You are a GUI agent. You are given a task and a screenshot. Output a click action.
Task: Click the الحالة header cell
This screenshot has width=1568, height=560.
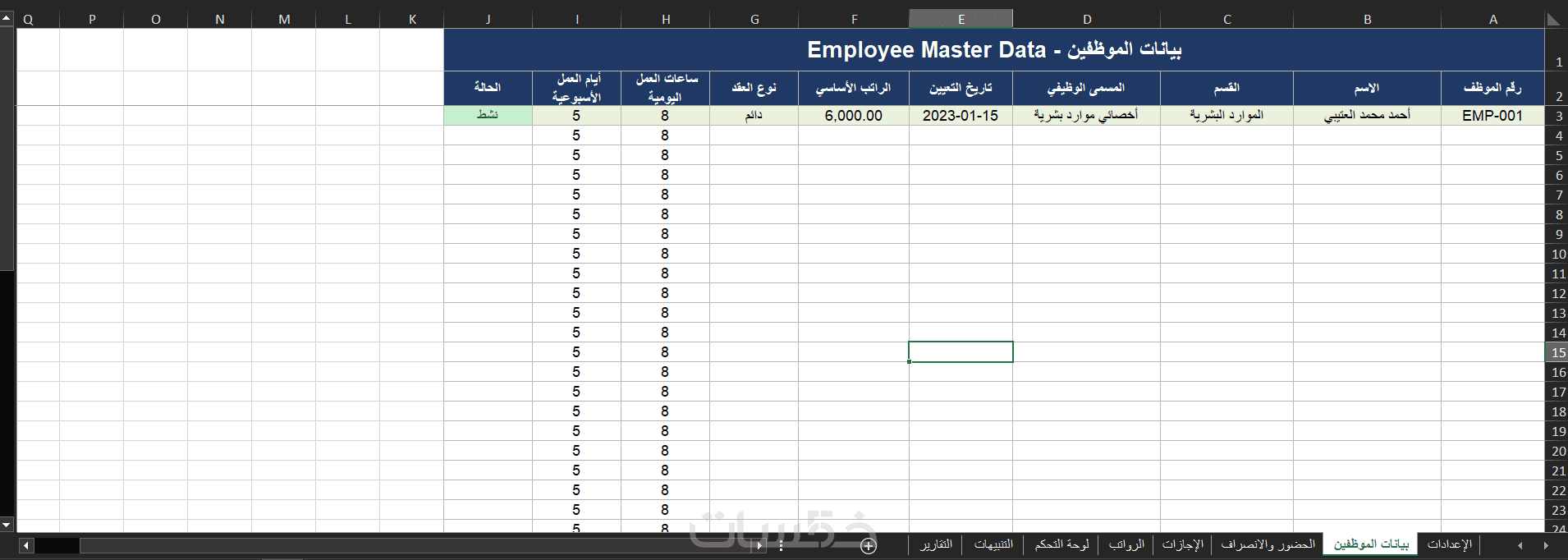tap(488, 88)
